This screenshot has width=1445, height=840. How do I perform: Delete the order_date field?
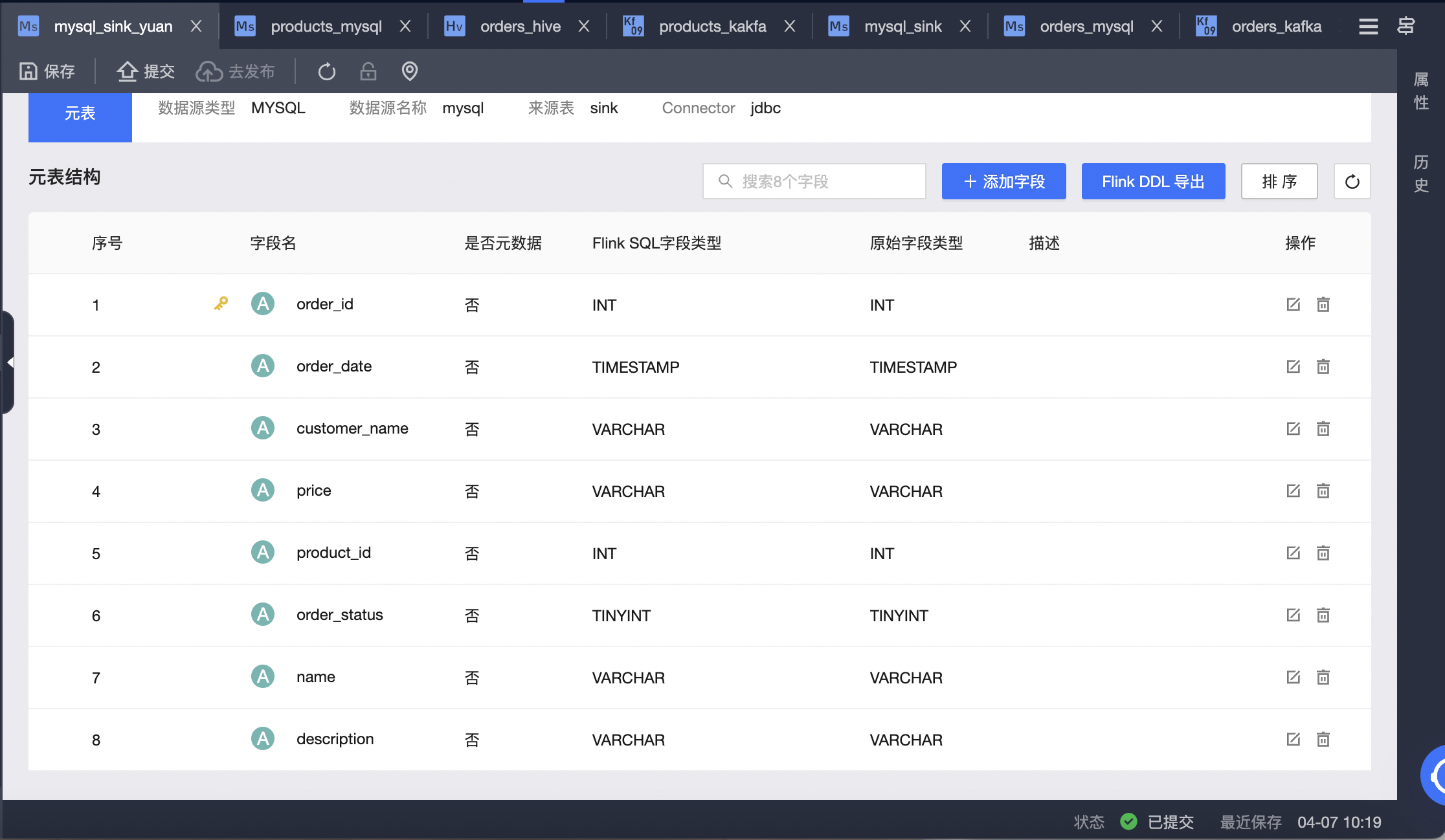(1323, 366)
